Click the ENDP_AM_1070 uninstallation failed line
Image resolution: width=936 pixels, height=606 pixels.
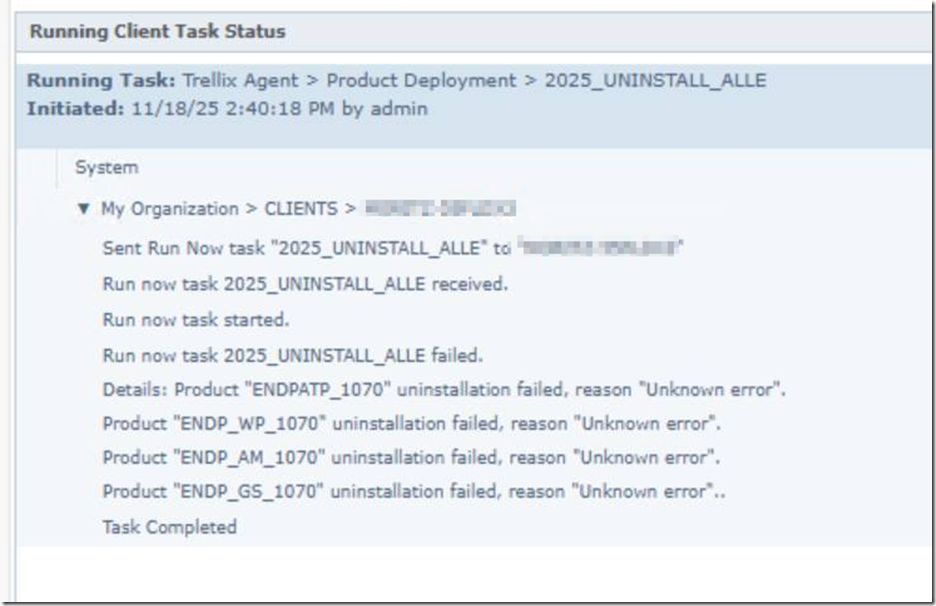(411, 458)
